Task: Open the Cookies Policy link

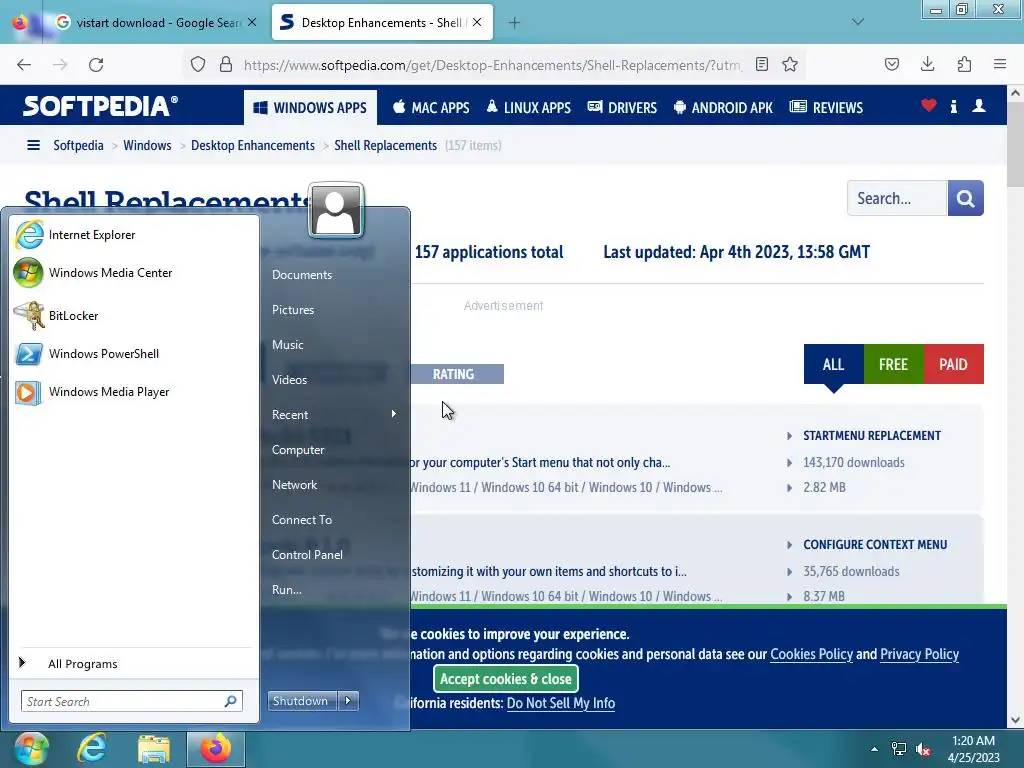Action: point(811,654)
